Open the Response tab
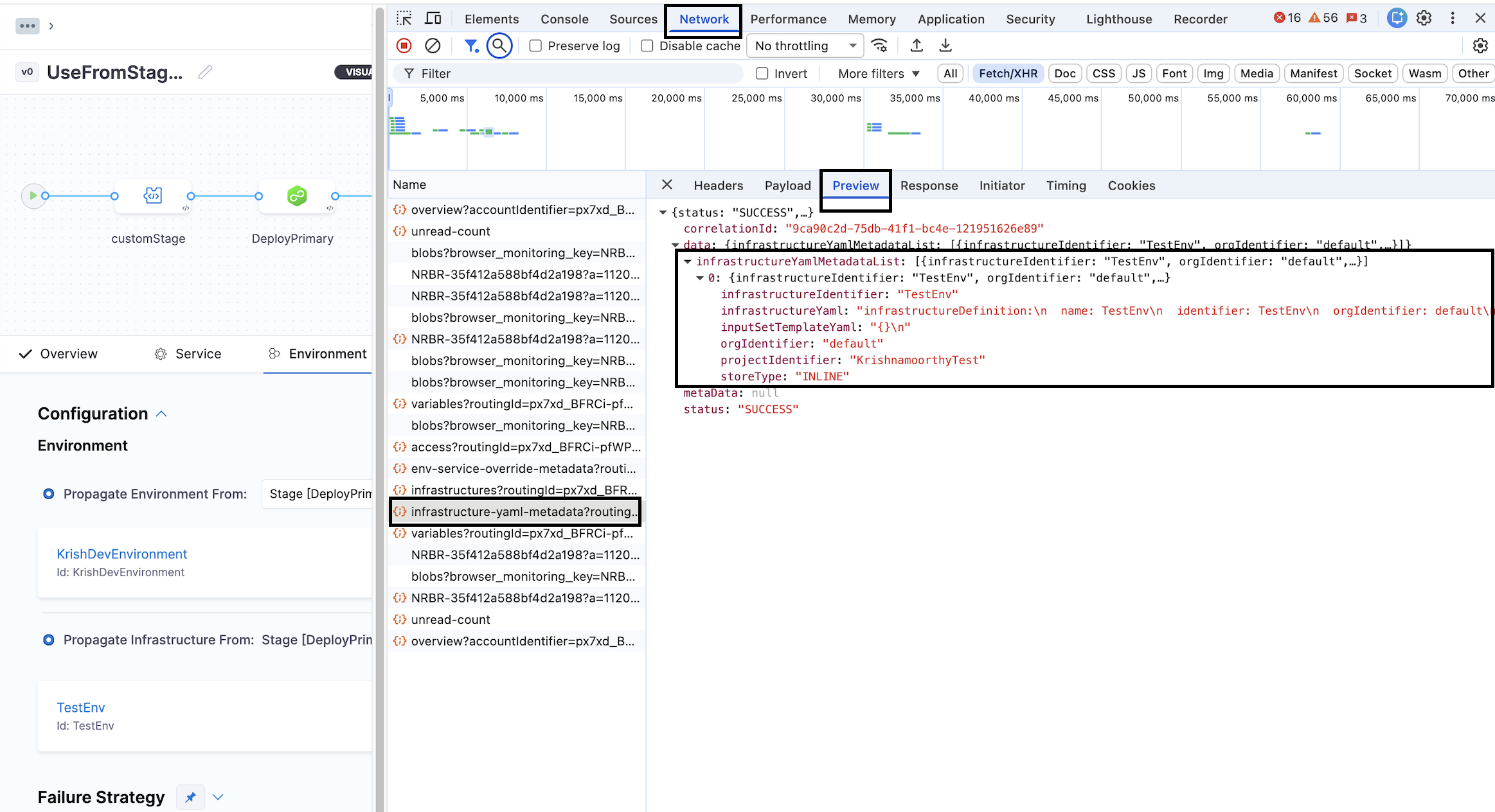The height and width of the screenshot is (812, 1495). [929, 186]
